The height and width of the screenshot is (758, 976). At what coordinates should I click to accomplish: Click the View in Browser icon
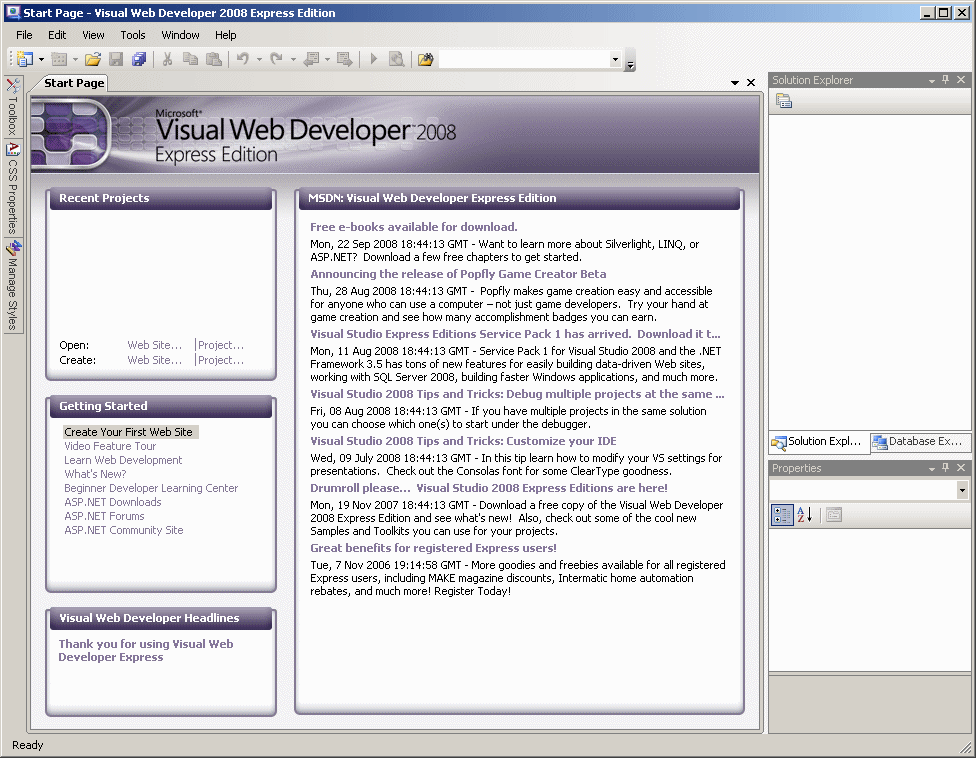(396, 59)
